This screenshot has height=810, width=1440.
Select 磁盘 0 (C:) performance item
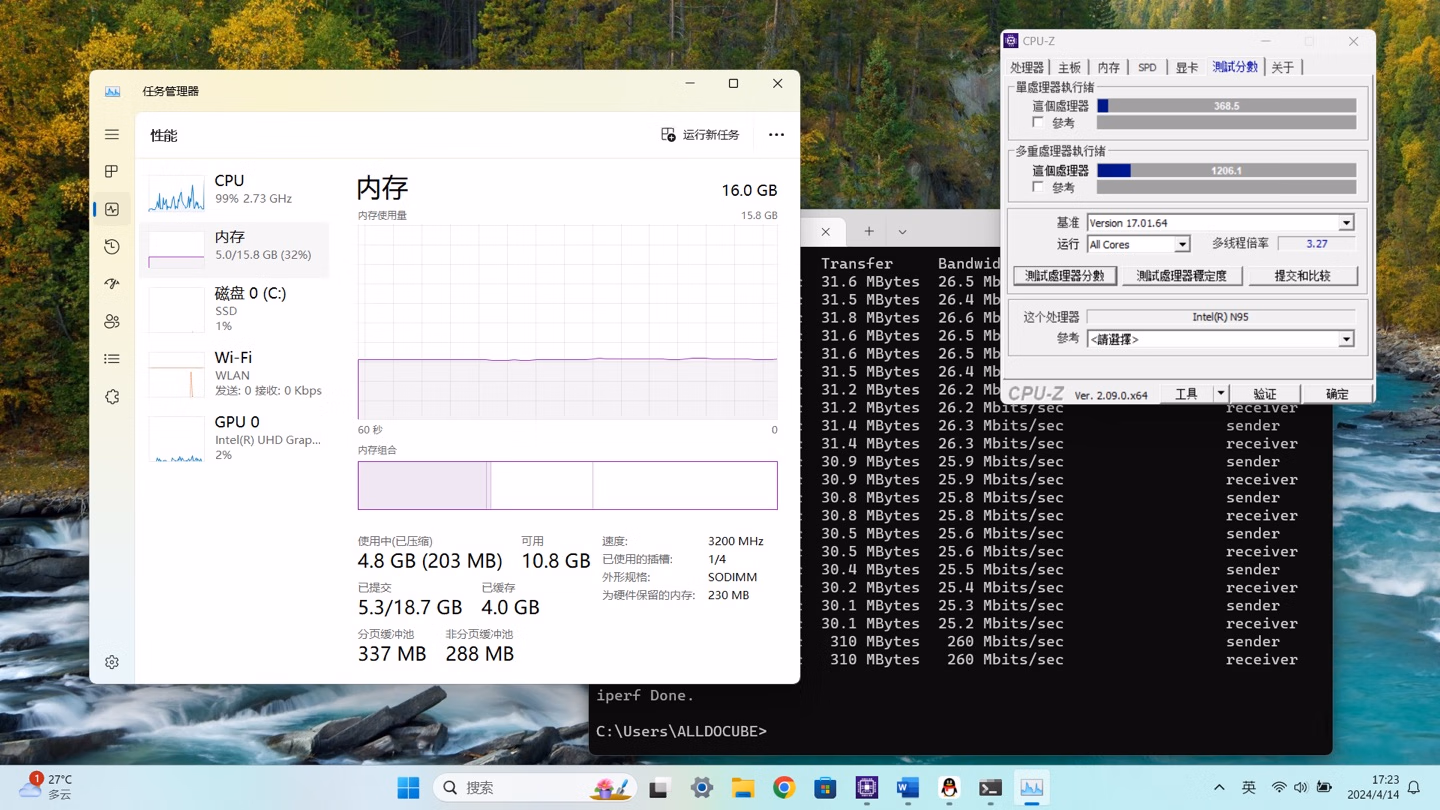click(236, 309)
